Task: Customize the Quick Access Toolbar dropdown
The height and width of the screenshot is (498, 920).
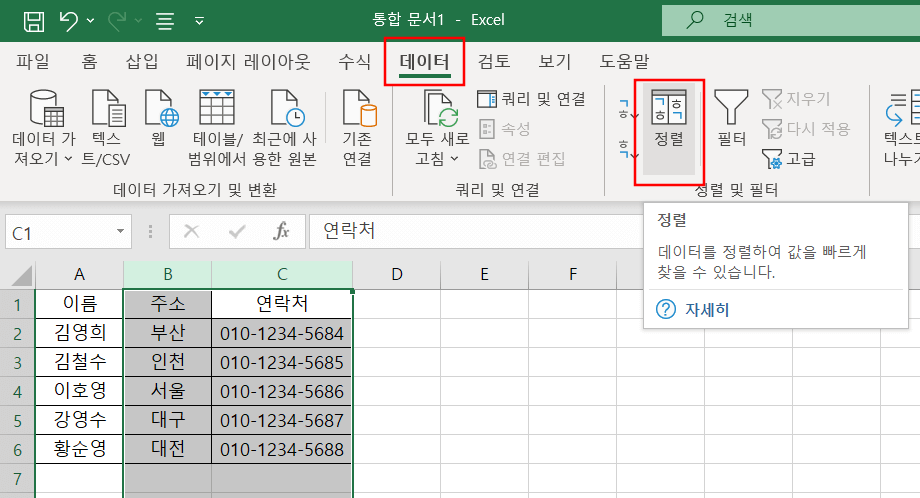Action: pyautogui.click(x=199, y=21)
